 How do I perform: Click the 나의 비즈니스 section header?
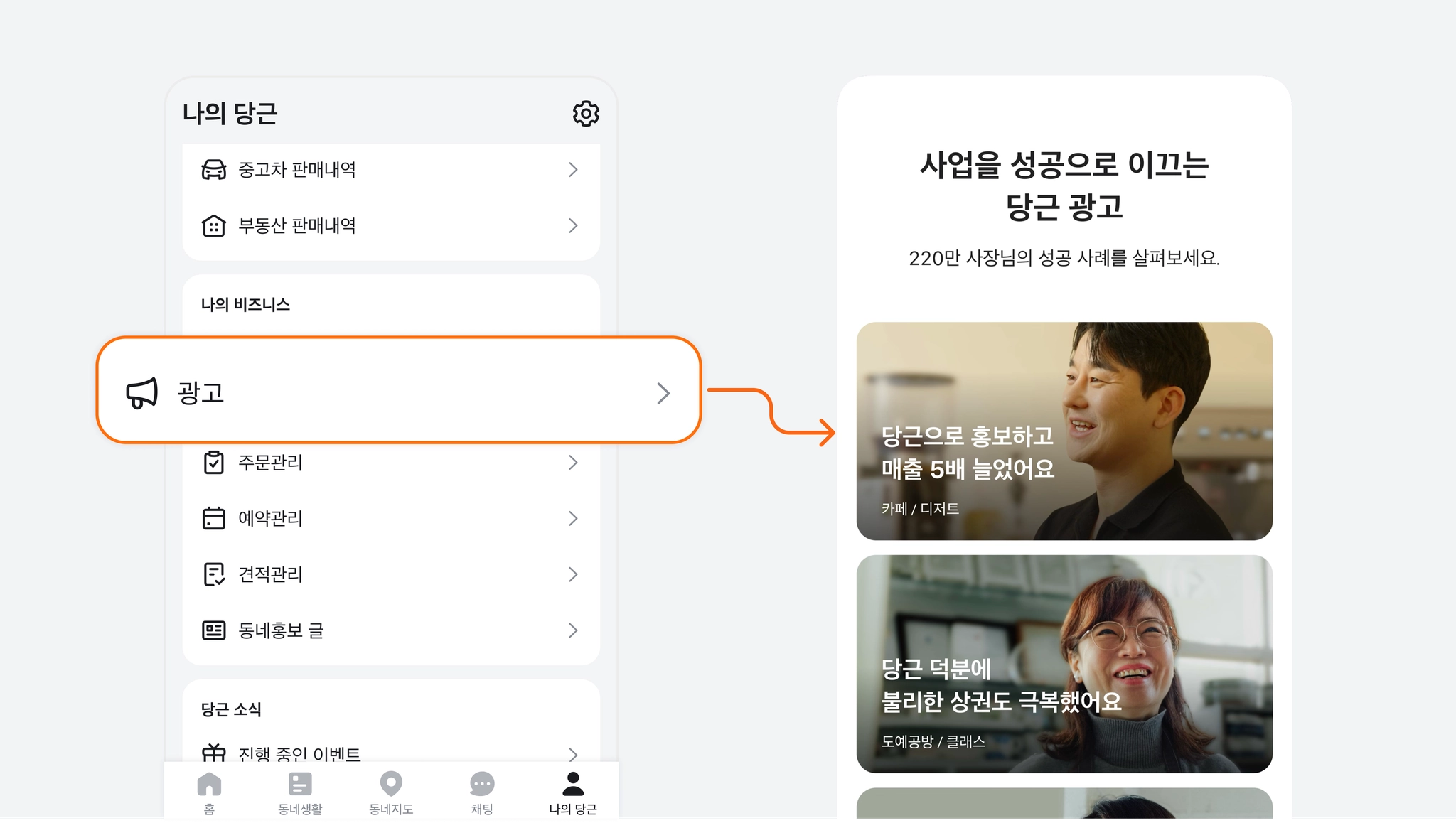(245, 305)
